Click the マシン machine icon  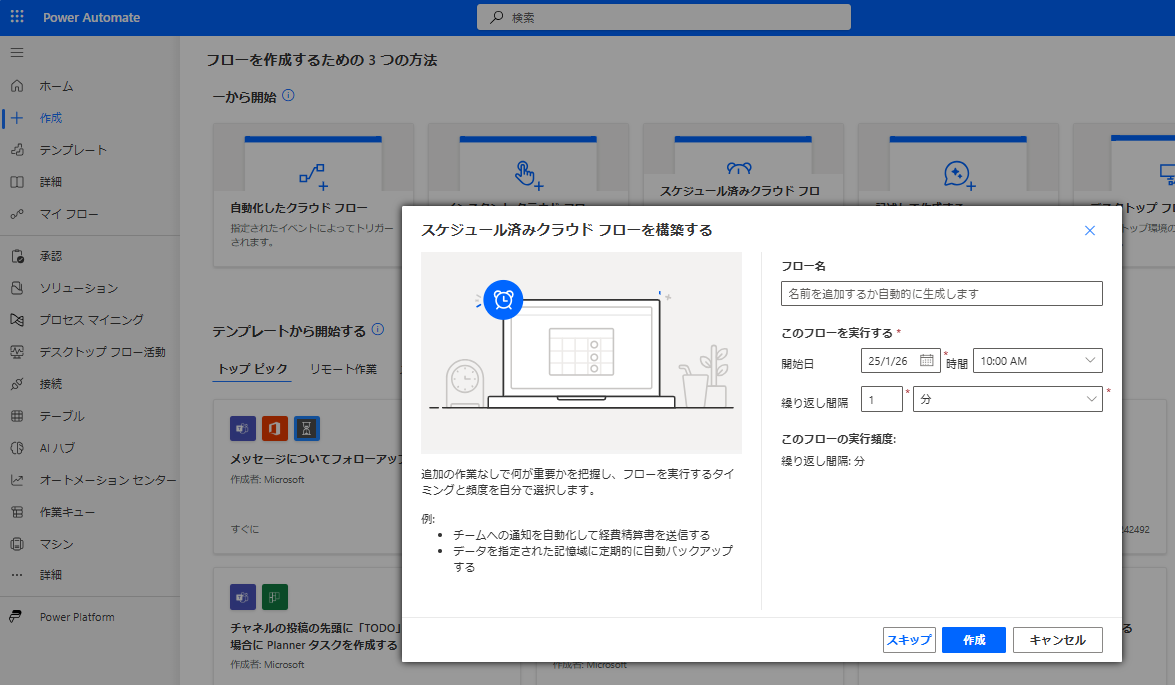pyautogui.click(x=17, y=543)
